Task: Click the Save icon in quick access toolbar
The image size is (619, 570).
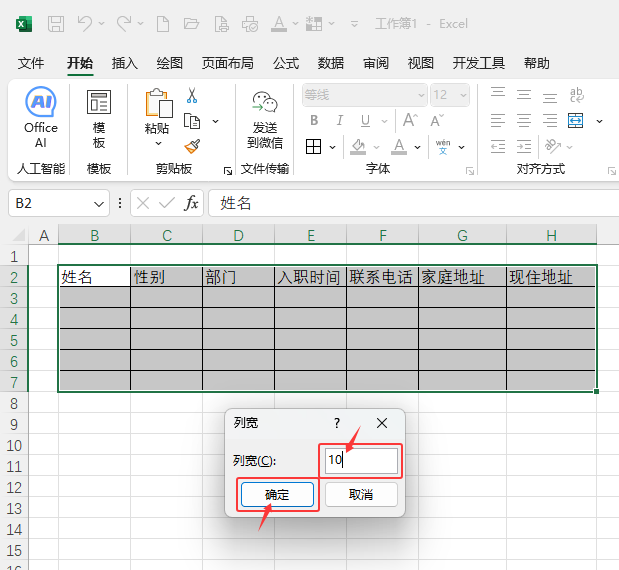Action: pos(56,24)
